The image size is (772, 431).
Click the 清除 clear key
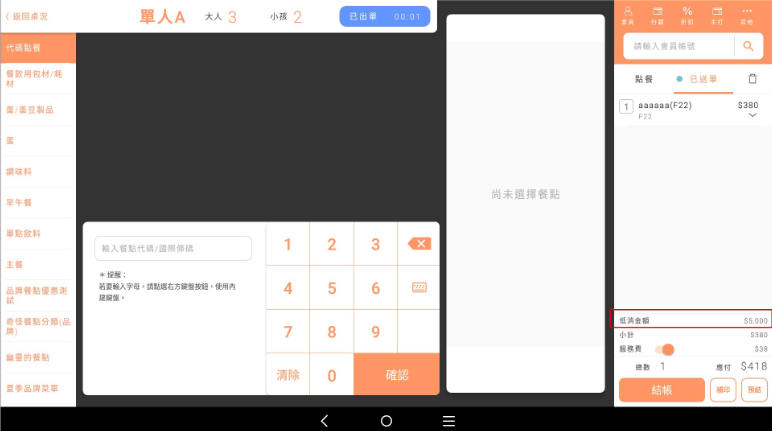tap(288, 375)
